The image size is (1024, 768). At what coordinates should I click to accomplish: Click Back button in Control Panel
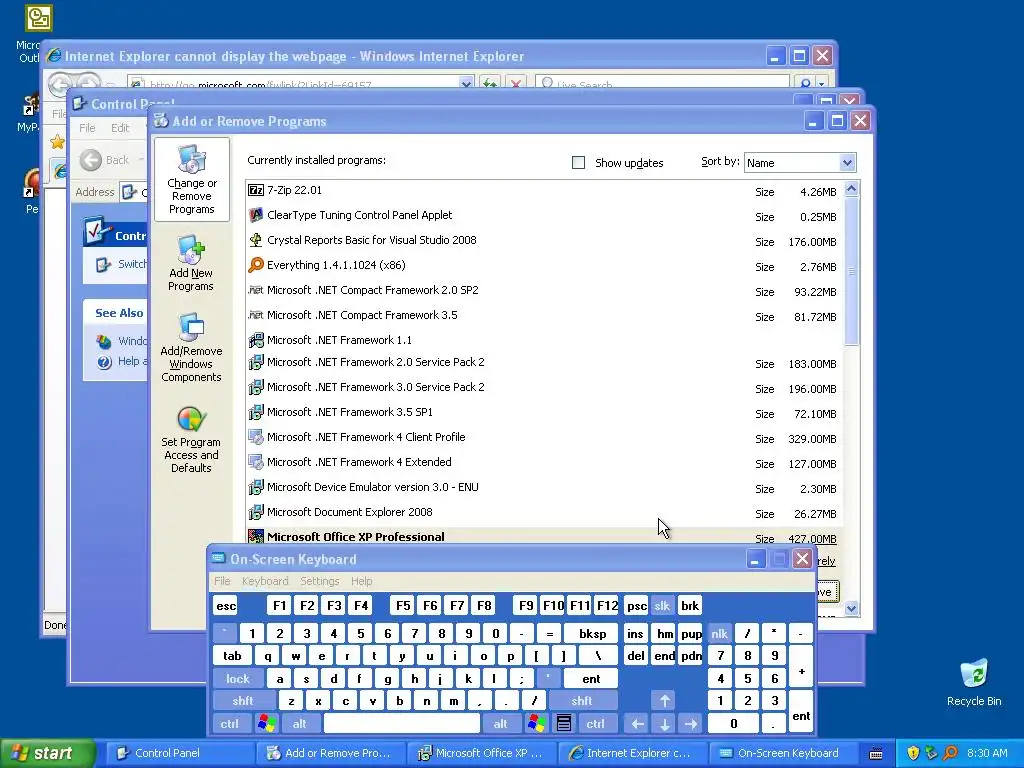(106, 160)
